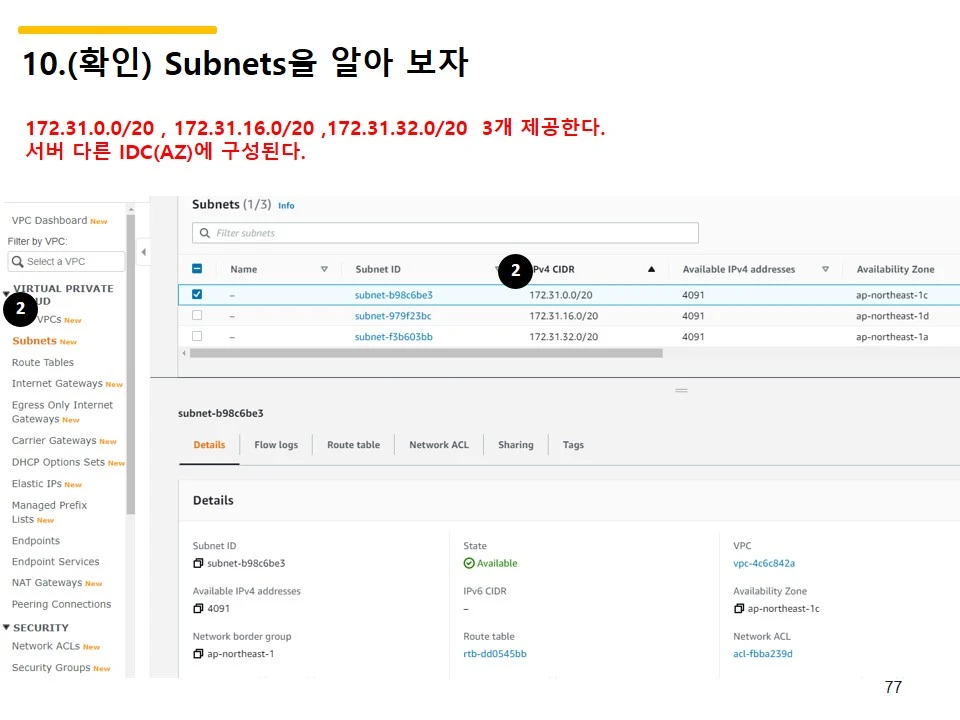Collapse the left navigation panel with the chevron
This screenshot has height=720, width=960.
[145, 250]
